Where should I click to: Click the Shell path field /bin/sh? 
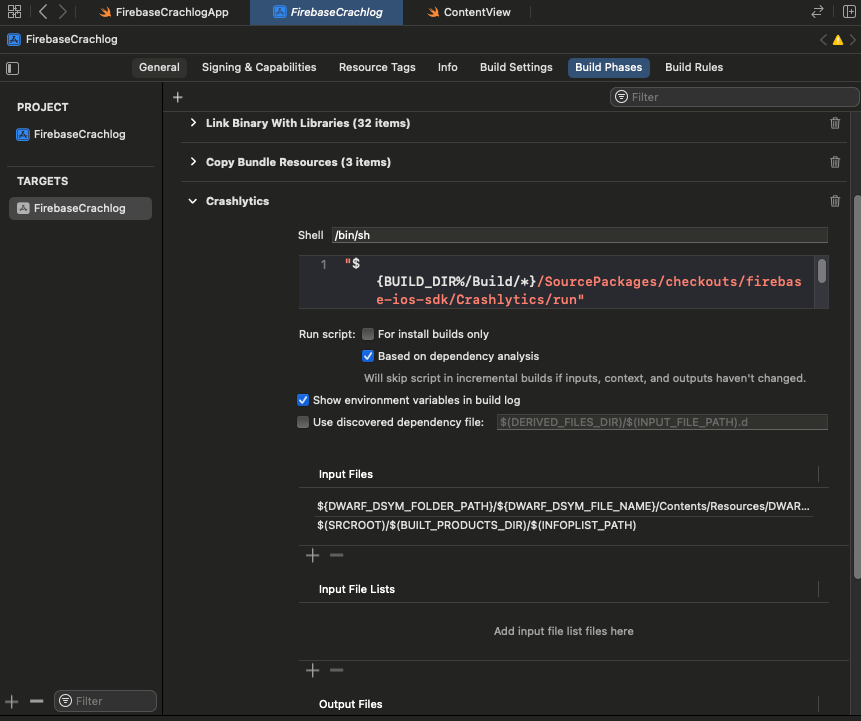click(580, 235)
